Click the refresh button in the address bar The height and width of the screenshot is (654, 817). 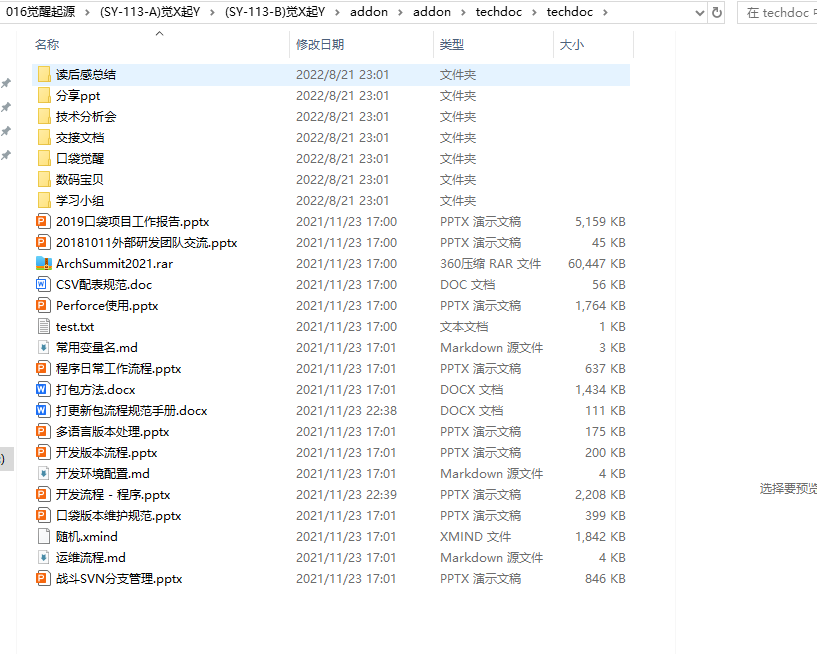tap(717, 13)
